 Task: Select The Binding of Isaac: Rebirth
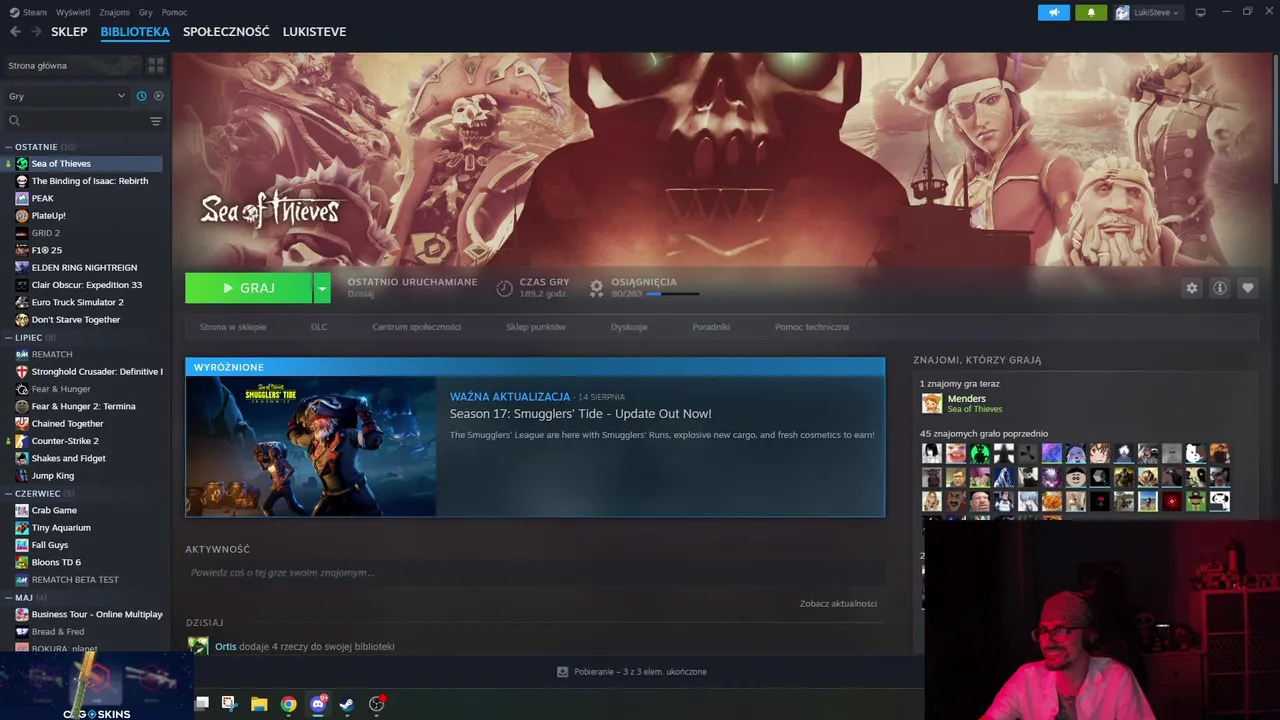pyautogui.click(x=89, y=181)
